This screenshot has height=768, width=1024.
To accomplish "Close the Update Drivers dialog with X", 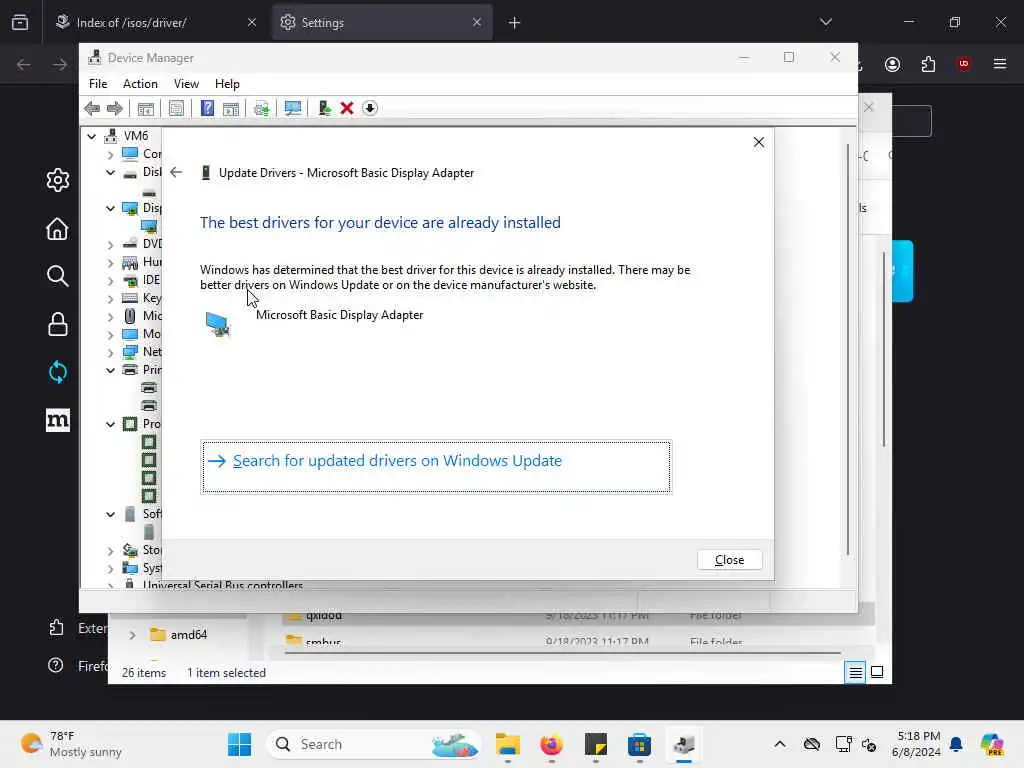I will tap(758, 142).
